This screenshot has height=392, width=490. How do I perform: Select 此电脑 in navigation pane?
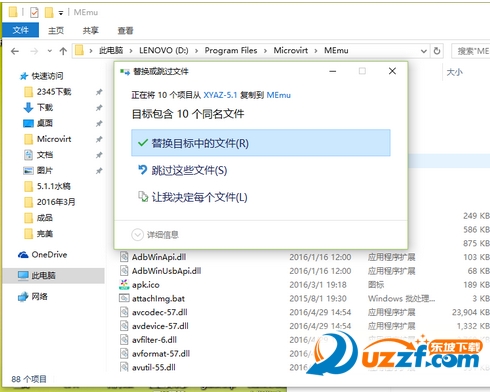point(43,276)
